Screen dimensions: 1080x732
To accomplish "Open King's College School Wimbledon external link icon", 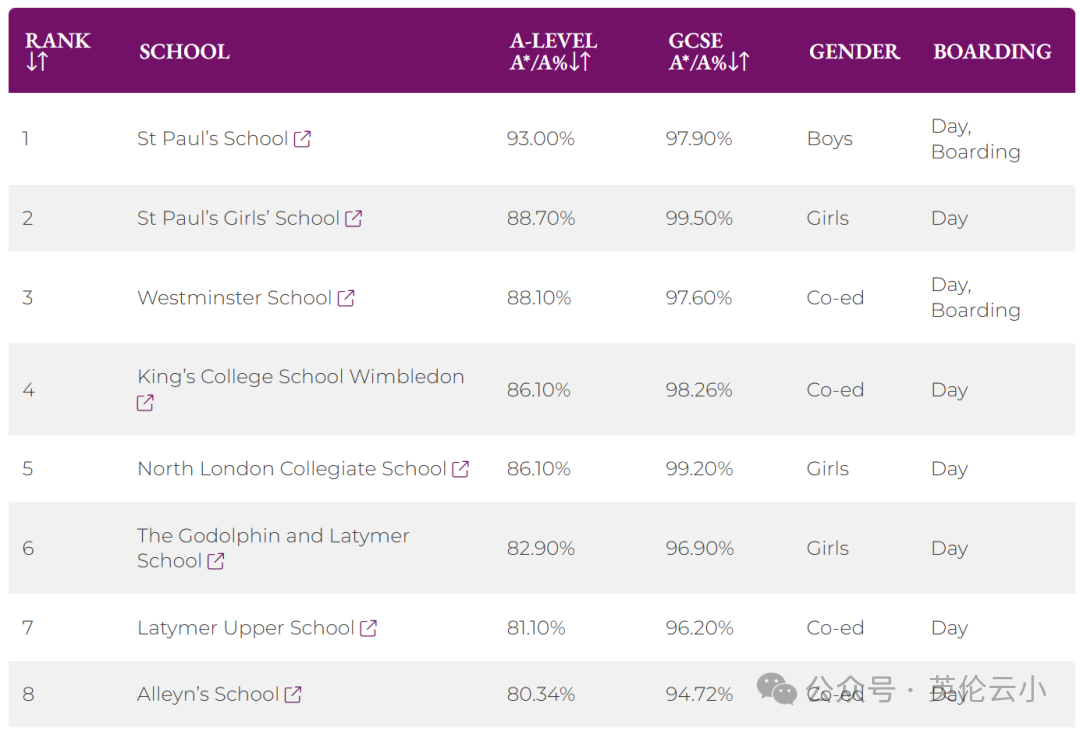I will pyautogui.click(x=144, y=403).
